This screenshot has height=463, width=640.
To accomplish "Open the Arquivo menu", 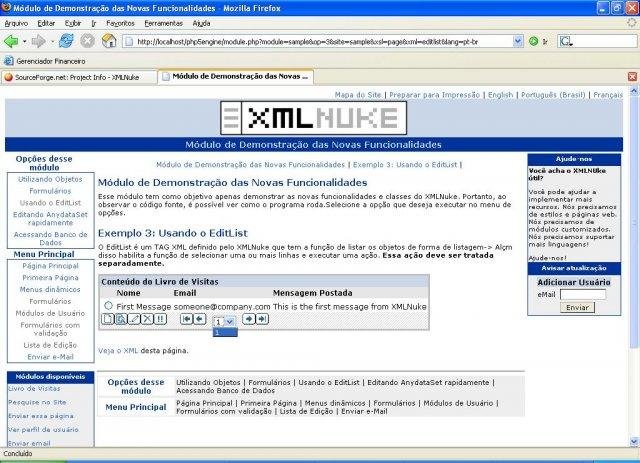I will pyautogui.click(x=16, y=23).
